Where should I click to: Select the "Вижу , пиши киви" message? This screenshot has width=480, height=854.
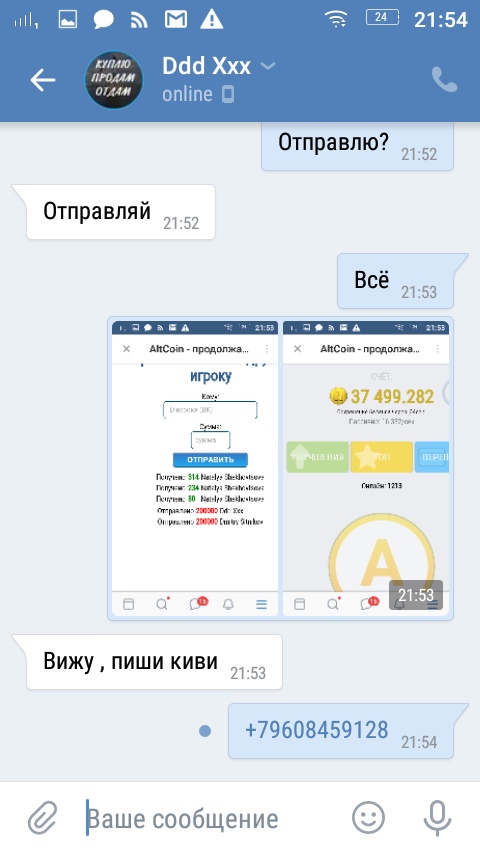(154, 662)
